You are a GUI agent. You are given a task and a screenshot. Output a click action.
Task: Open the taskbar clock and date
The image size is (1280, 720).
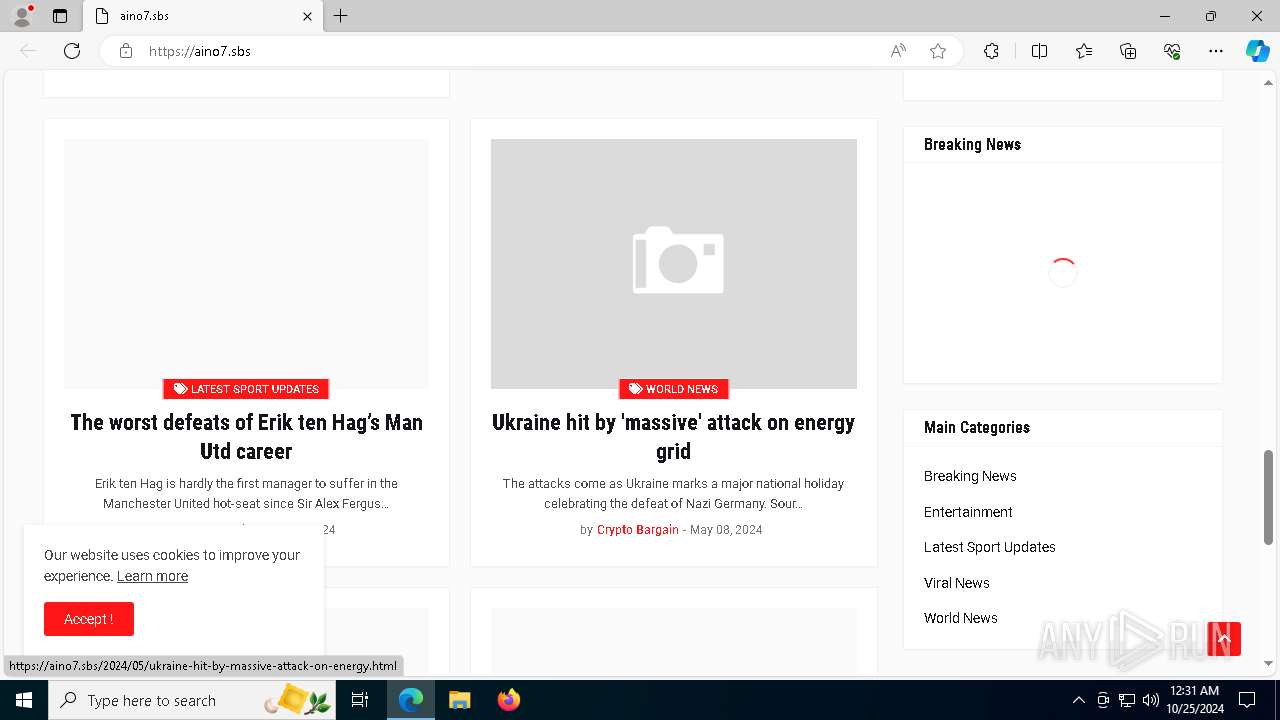1194,700
